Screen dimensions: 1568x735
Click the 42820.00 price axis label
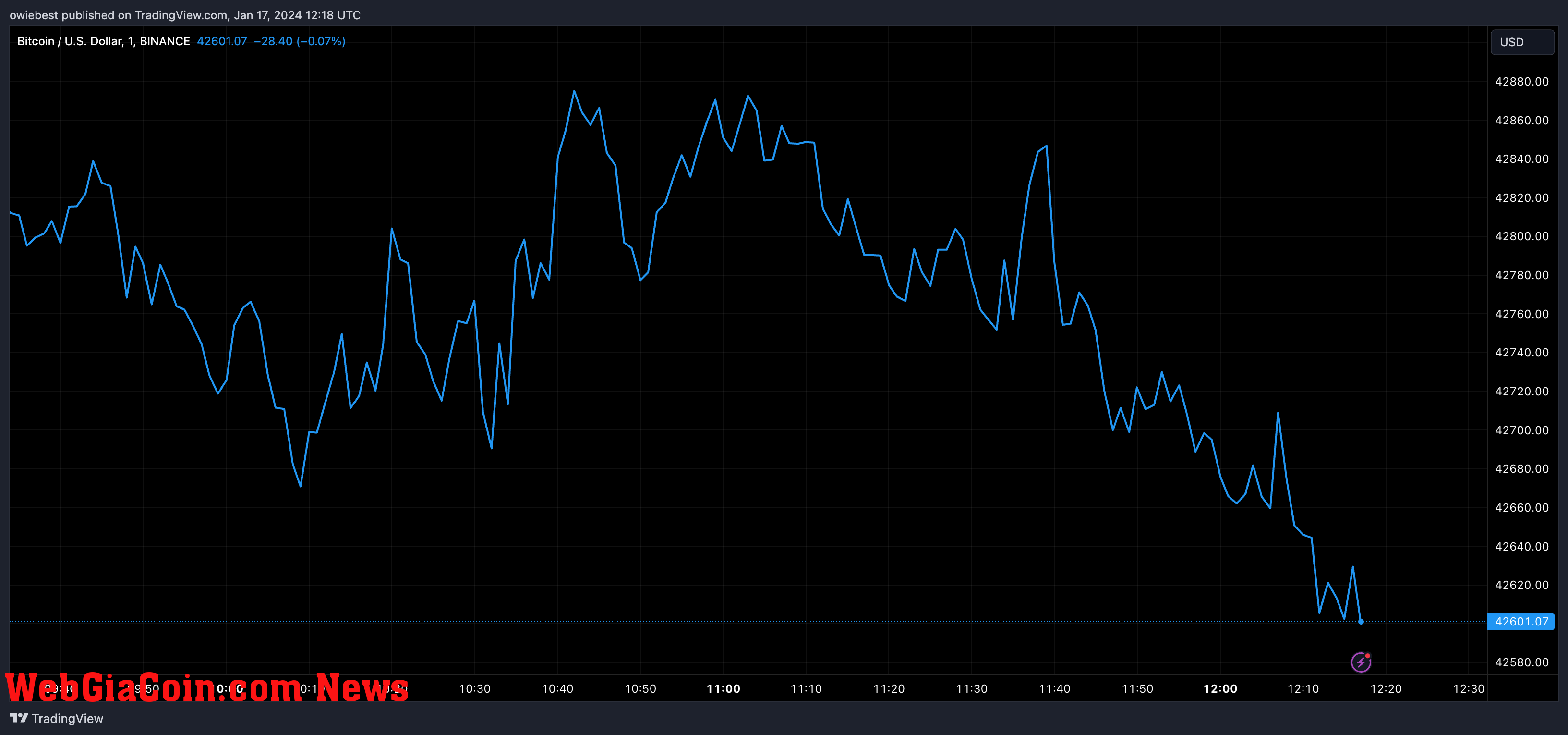point(1522,198)
